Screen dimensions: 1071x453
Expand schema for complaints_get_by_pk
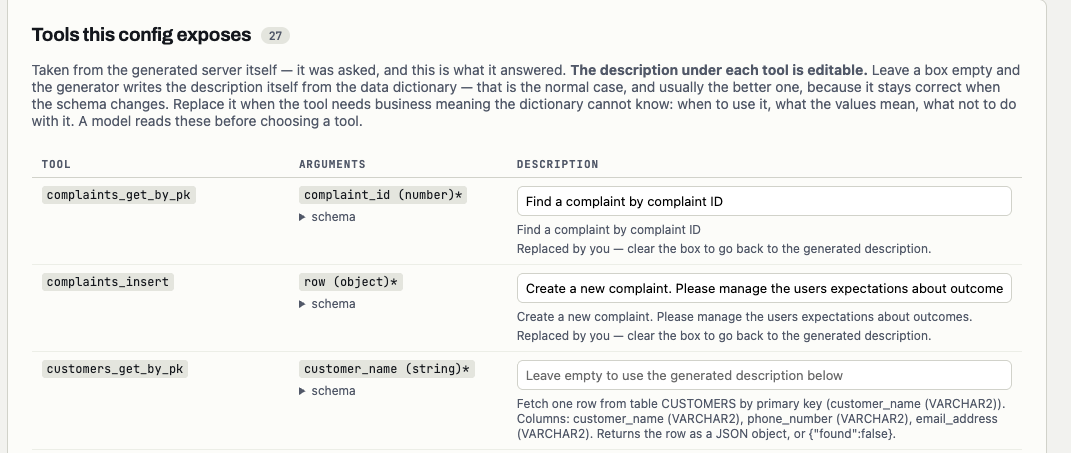pos(328,217)
